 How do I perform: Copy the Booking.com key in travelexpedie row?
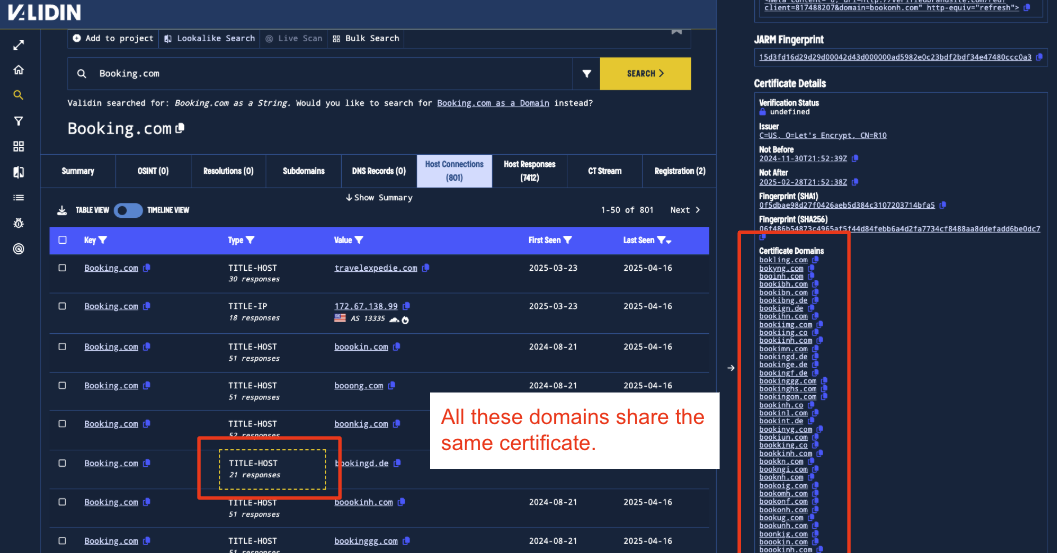pos(146,268)
